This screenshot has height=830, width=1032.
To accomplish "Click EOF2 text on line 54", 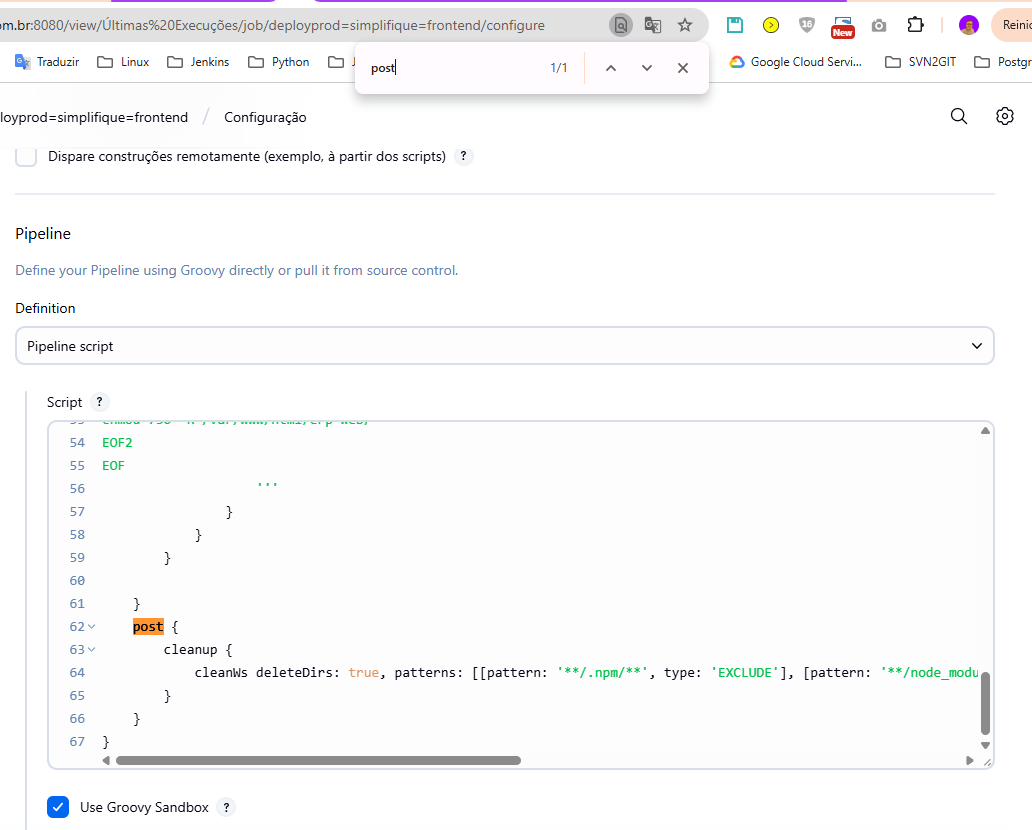I will click(x=117, y=443).
